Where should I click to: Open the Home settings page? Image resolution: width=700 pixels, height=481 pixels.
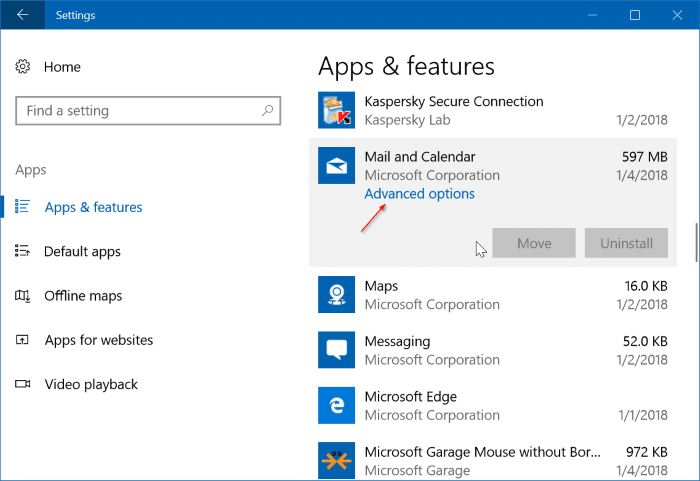[x=62, y=67]
